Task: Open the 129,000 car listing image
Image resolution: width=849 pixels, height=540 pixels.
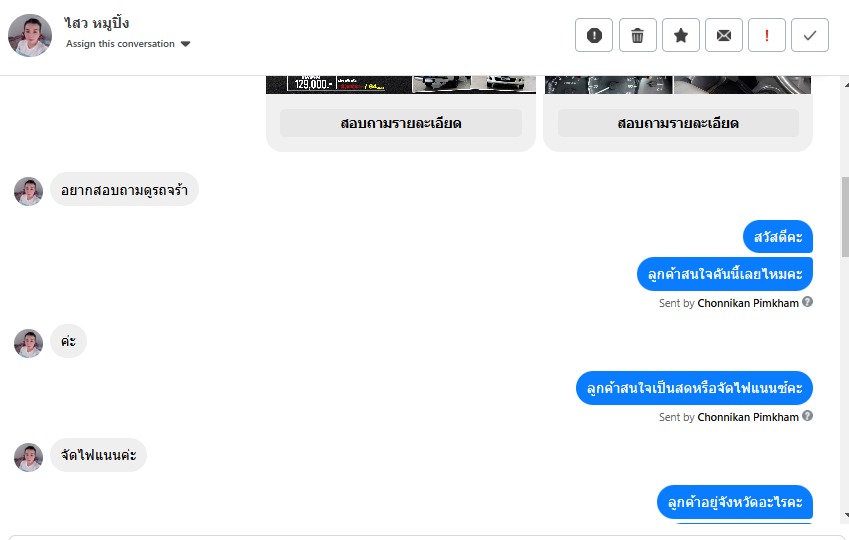Action: point(401,84)
